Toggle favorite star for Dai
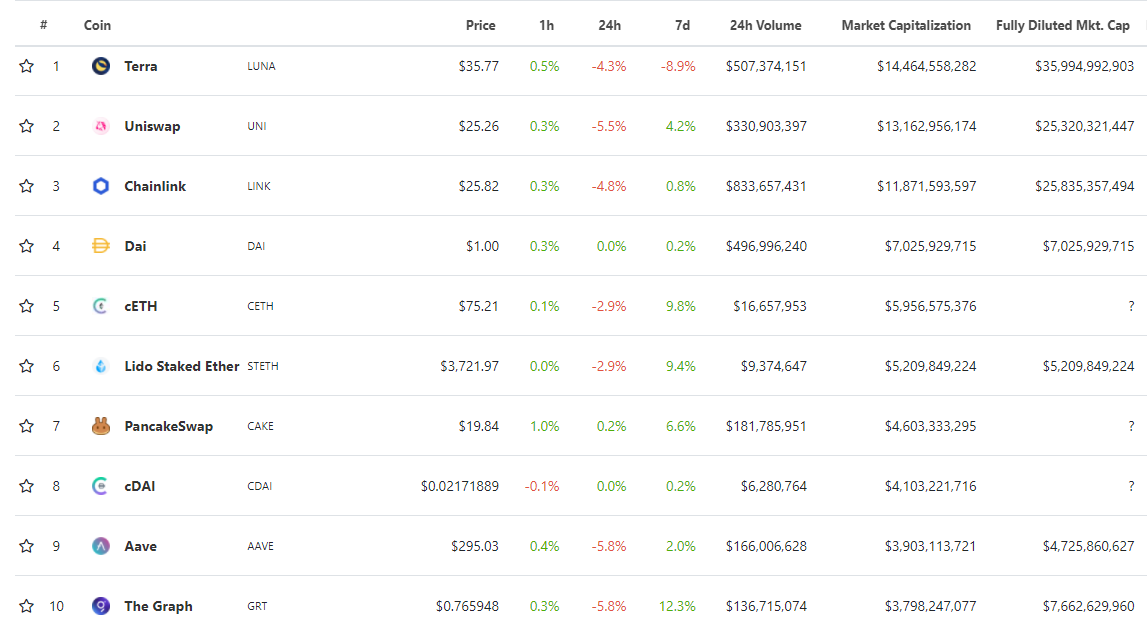The image size is (1147, 624). point(26,246)
